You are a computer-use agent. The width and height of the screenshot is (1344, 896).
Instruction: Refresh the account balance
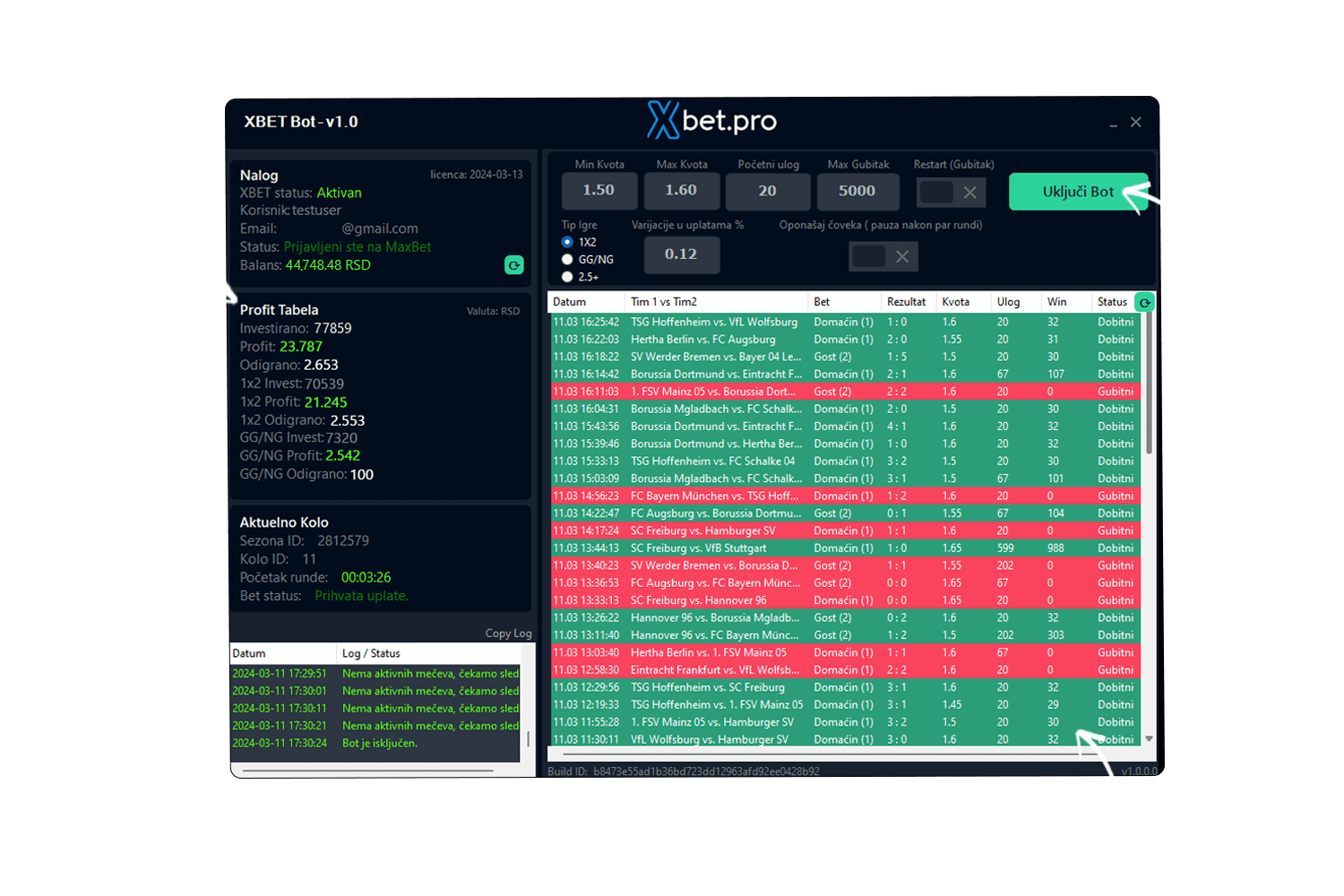click(513, 265)
